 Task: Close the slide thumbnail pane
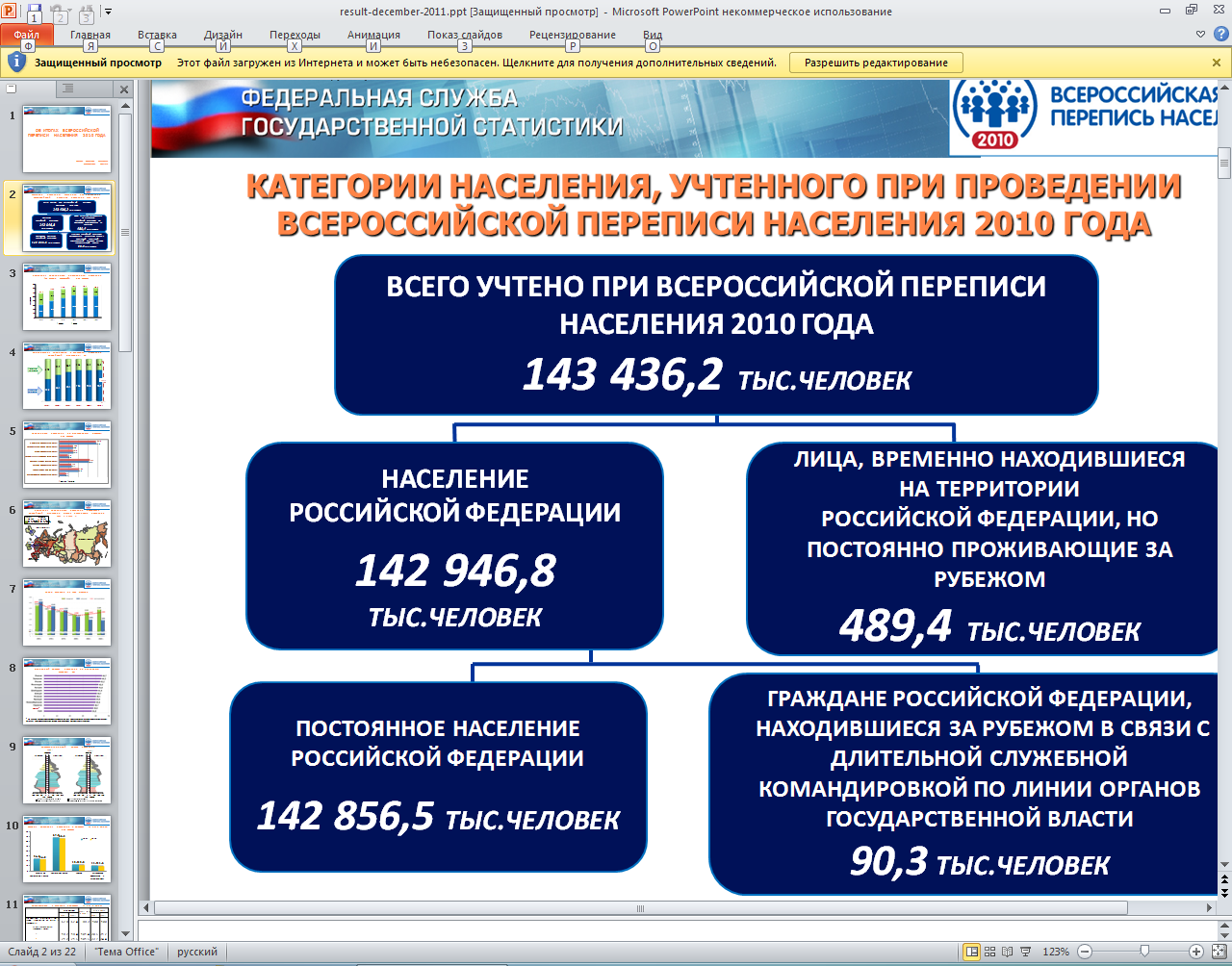point(123,89)
